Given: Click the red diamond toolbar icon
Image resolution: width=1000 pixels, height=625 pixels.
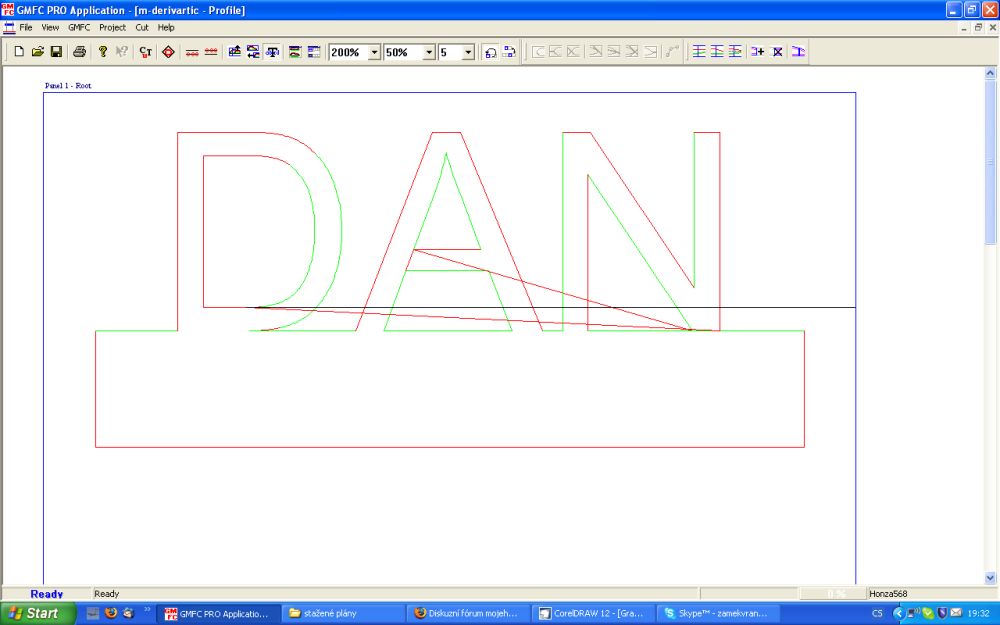Looking at the screenshot, I should point(168,51).
